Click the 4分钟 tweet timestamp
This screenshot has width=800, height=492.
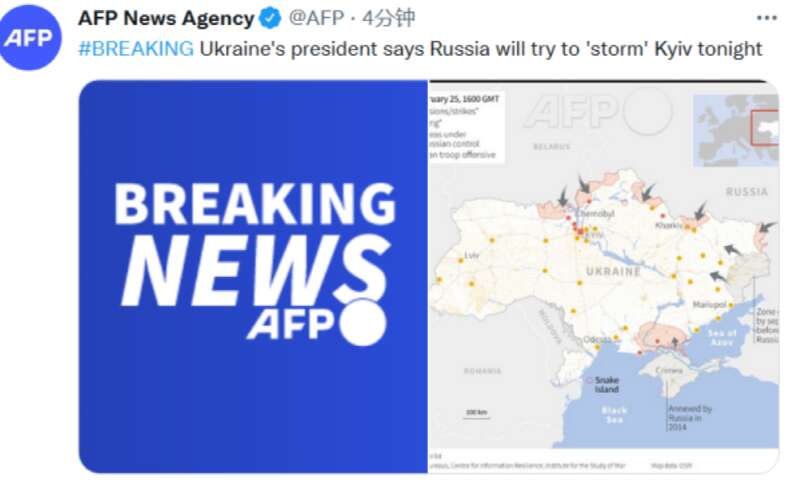click(x=388, y=18)
